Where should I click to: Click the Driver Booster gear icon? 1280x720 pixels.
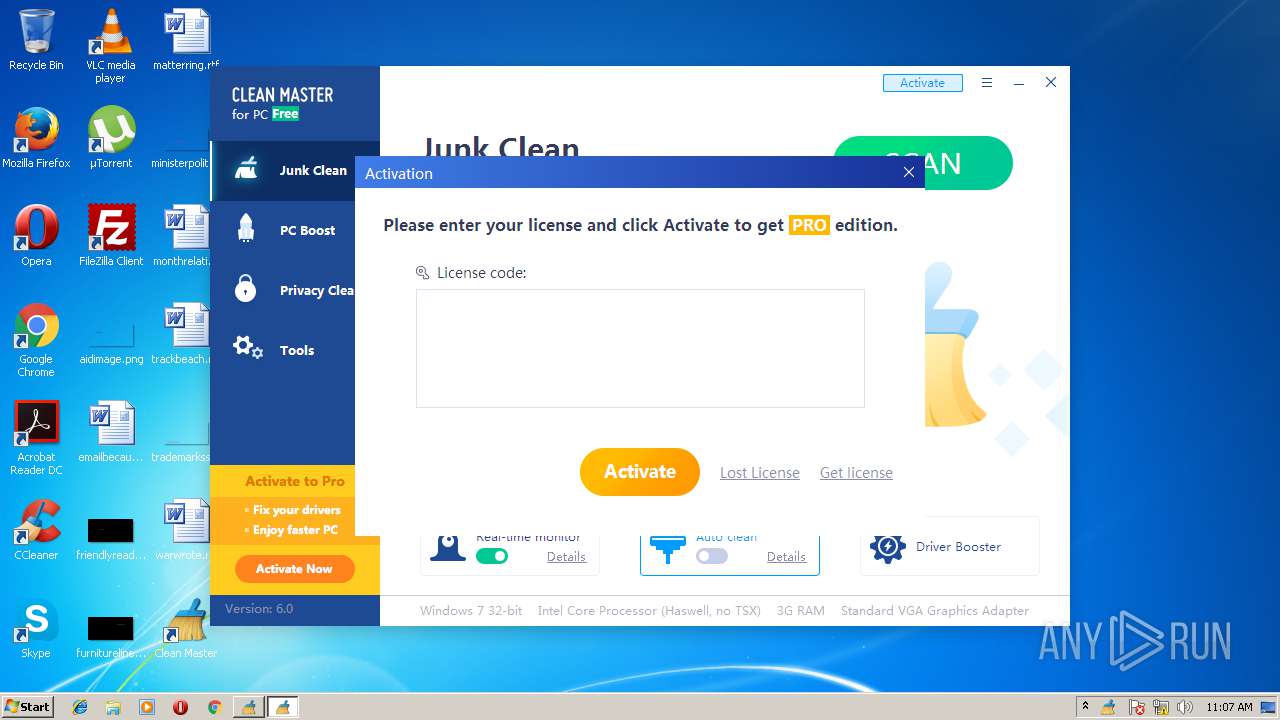tap(888, 547)
